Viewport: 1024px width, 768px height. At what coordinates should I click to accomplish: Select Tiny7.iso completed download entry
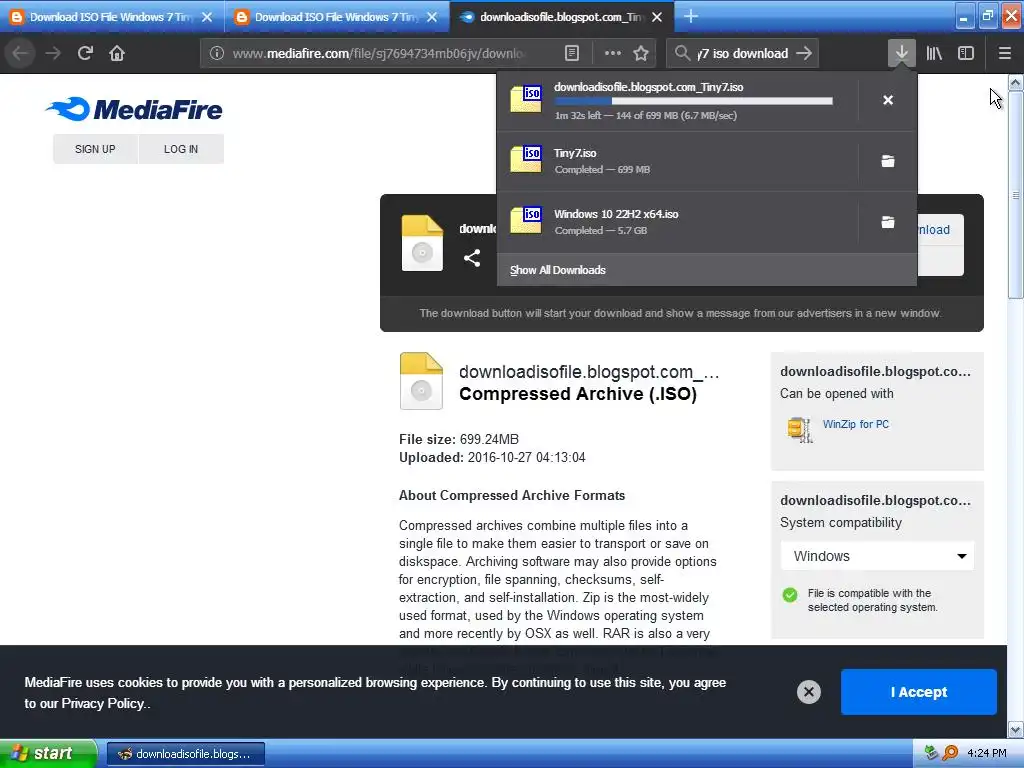[677, 161]
